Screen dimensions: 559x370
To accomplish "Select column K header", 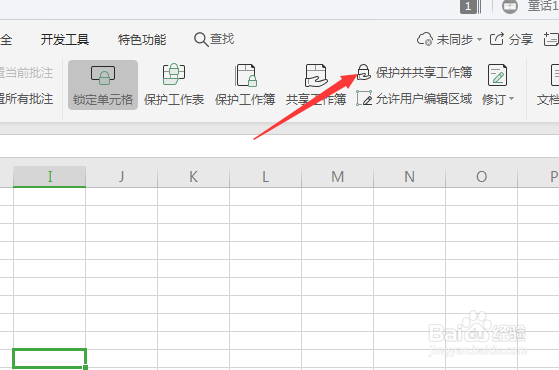I will pyautogui.click(x=194, y=176).
